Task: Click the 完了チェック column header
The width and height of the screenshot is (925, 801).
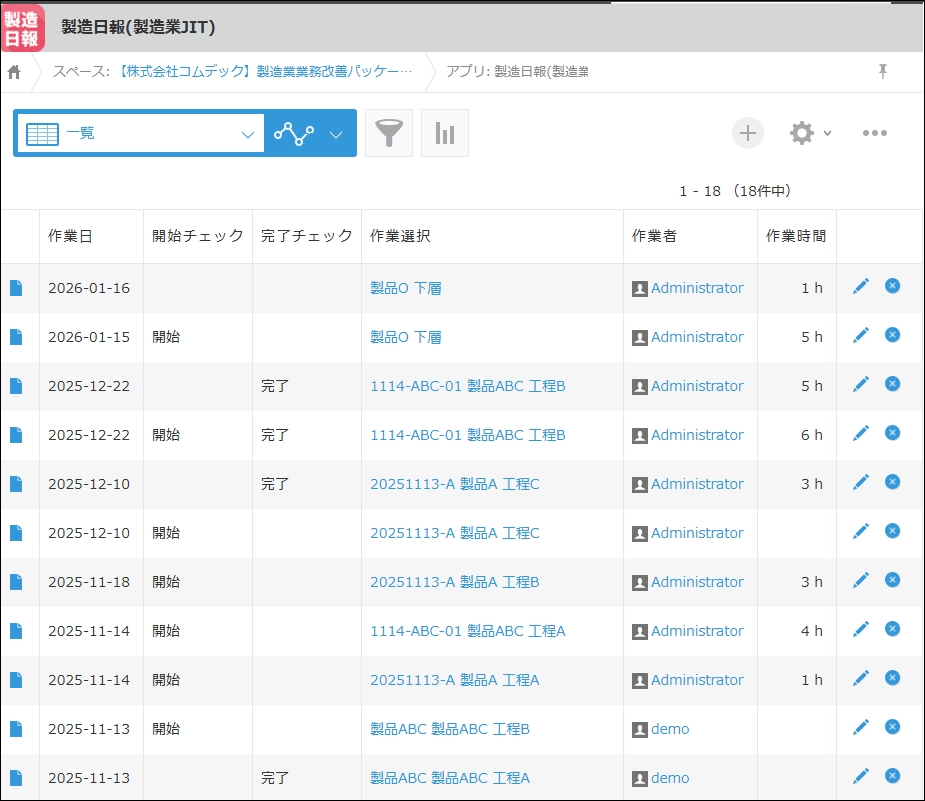Action: click(306, 236)
